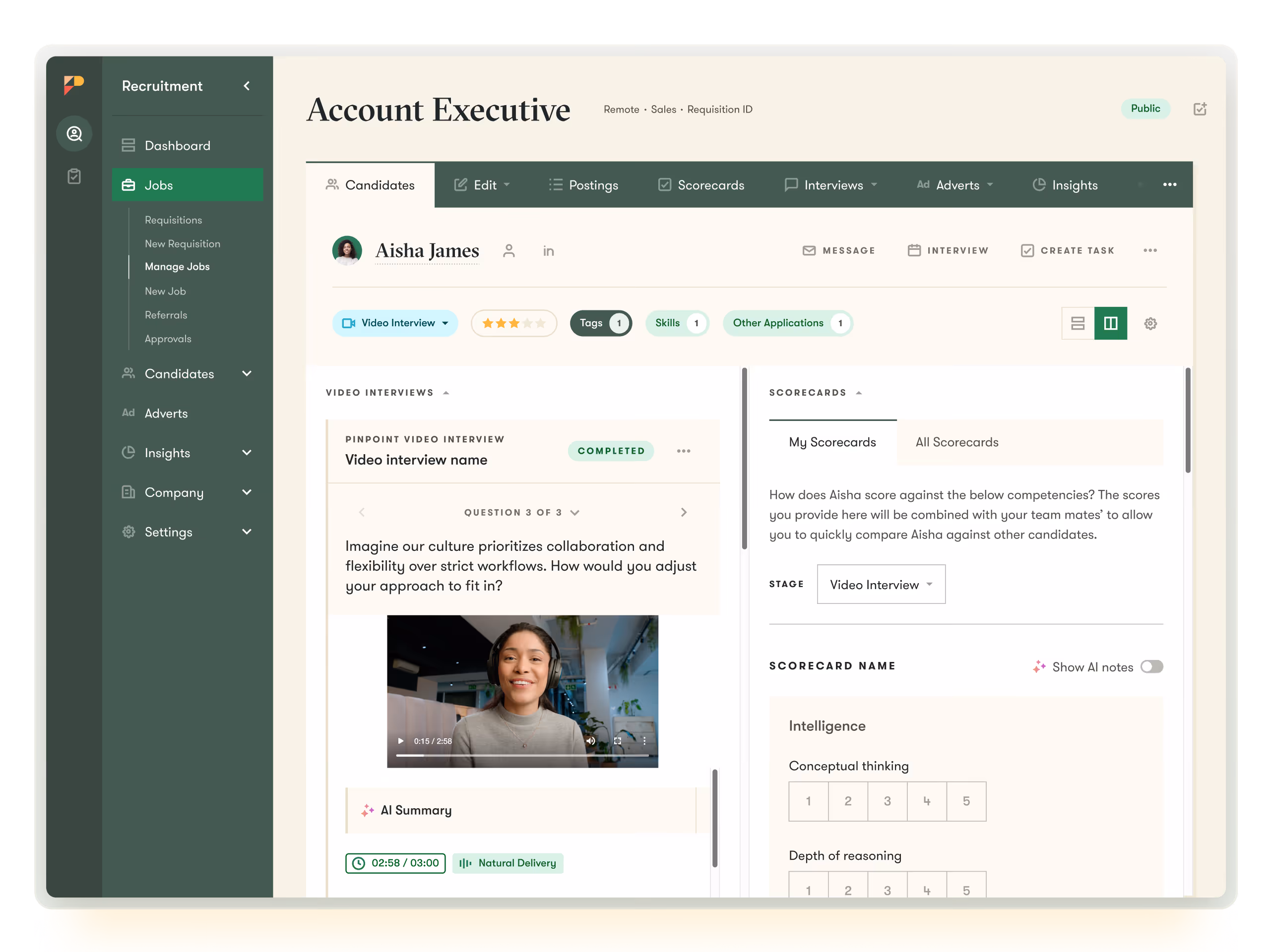Open the Tags pill
This screenshot has height=952, width=1270.
click(601, 323)
